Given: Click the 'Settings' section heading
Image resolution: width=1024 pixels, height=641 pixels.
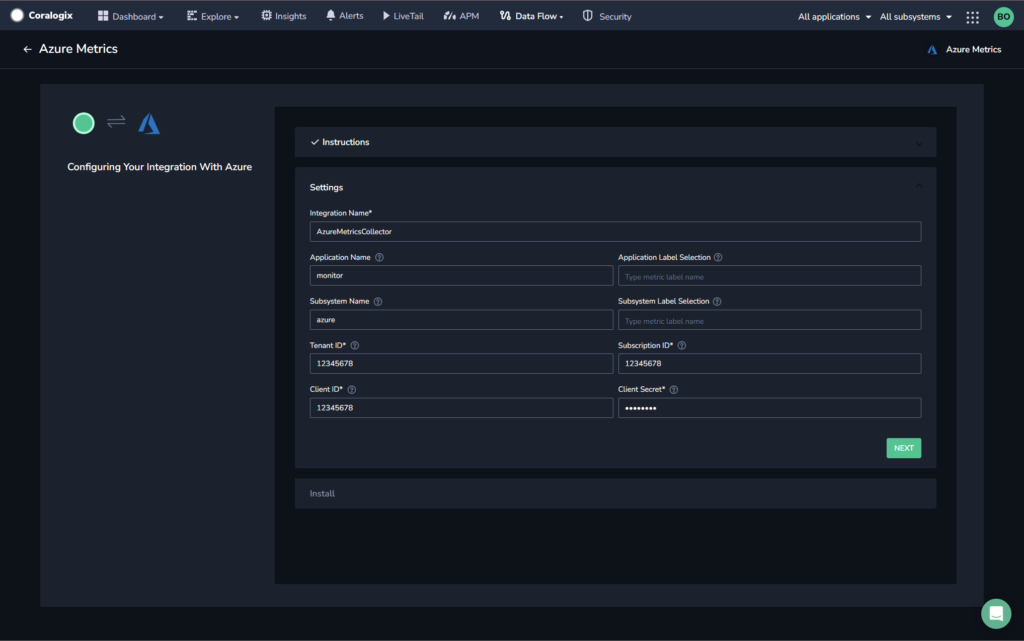Looking at the screenshot, I should pos(326,187).
